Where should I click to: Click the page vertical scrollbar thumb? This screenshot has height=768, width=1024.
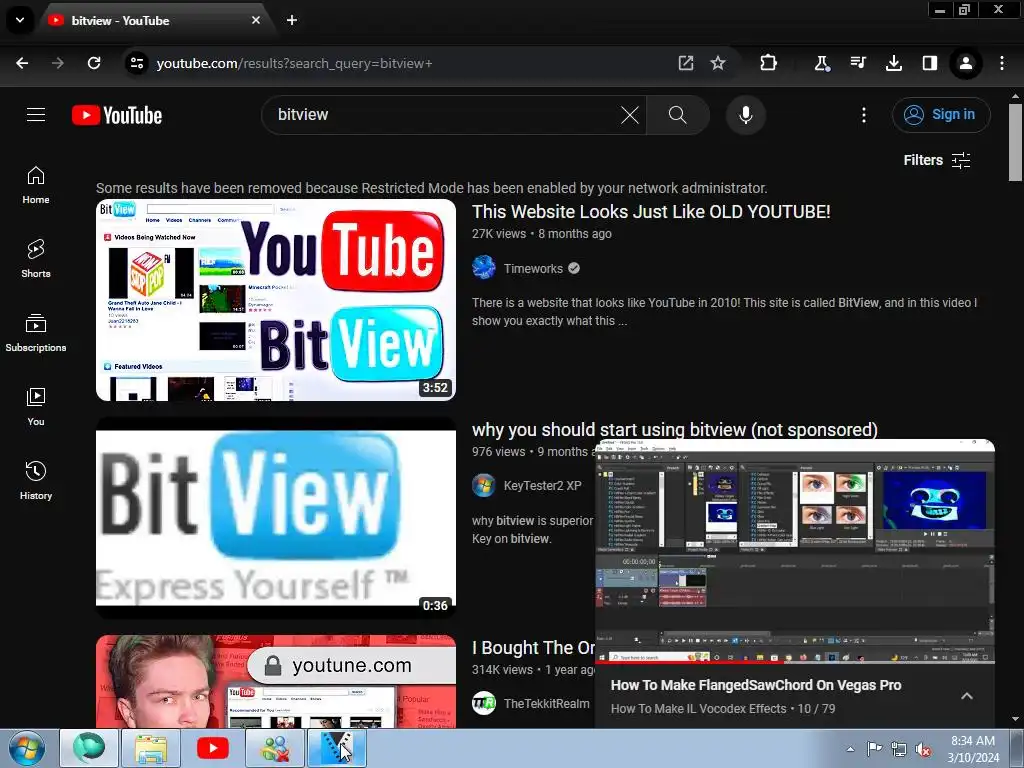1015,142
